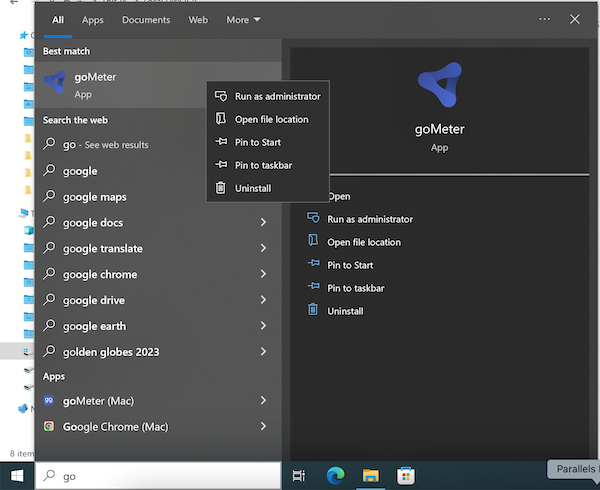
Task: Expand google drive suggestion arrow
Action: pyautogui.click(x=263, y=300)
